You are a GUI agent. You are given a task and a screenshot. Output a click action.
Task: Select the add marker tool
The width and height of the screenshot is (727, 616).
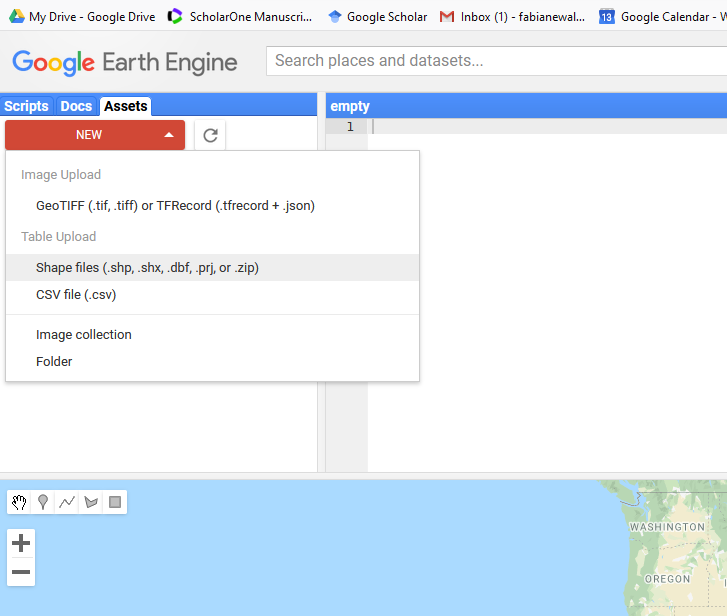(x=43, y=502)
